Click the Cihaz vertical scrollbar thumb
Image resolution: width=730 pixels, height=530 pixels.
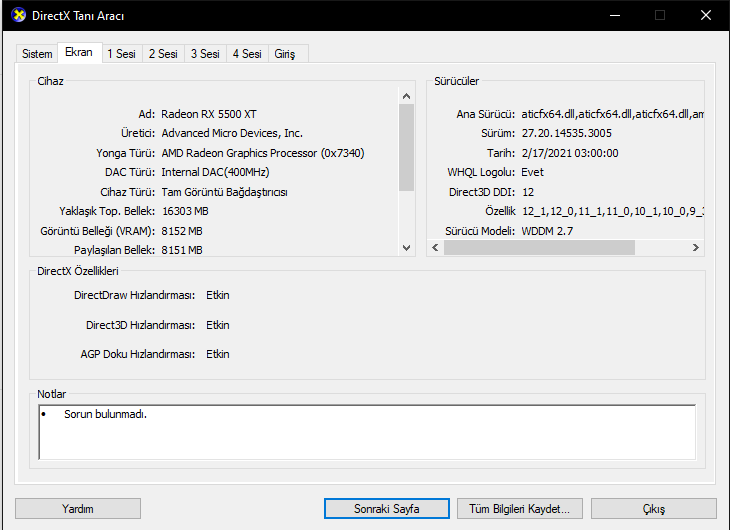coord(406,147)
